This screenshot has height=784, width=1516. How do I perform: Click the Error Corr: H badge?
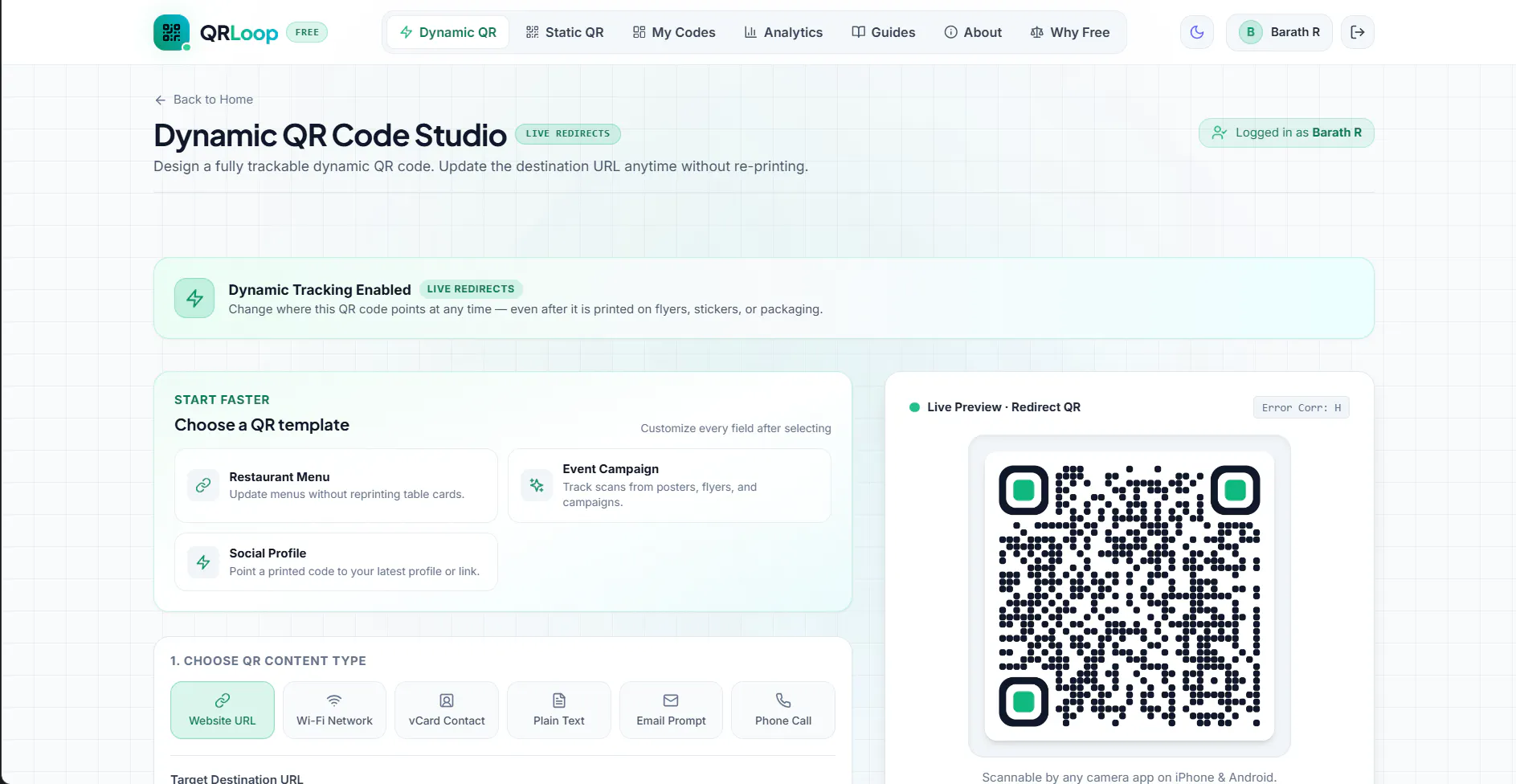(1301, 407)
